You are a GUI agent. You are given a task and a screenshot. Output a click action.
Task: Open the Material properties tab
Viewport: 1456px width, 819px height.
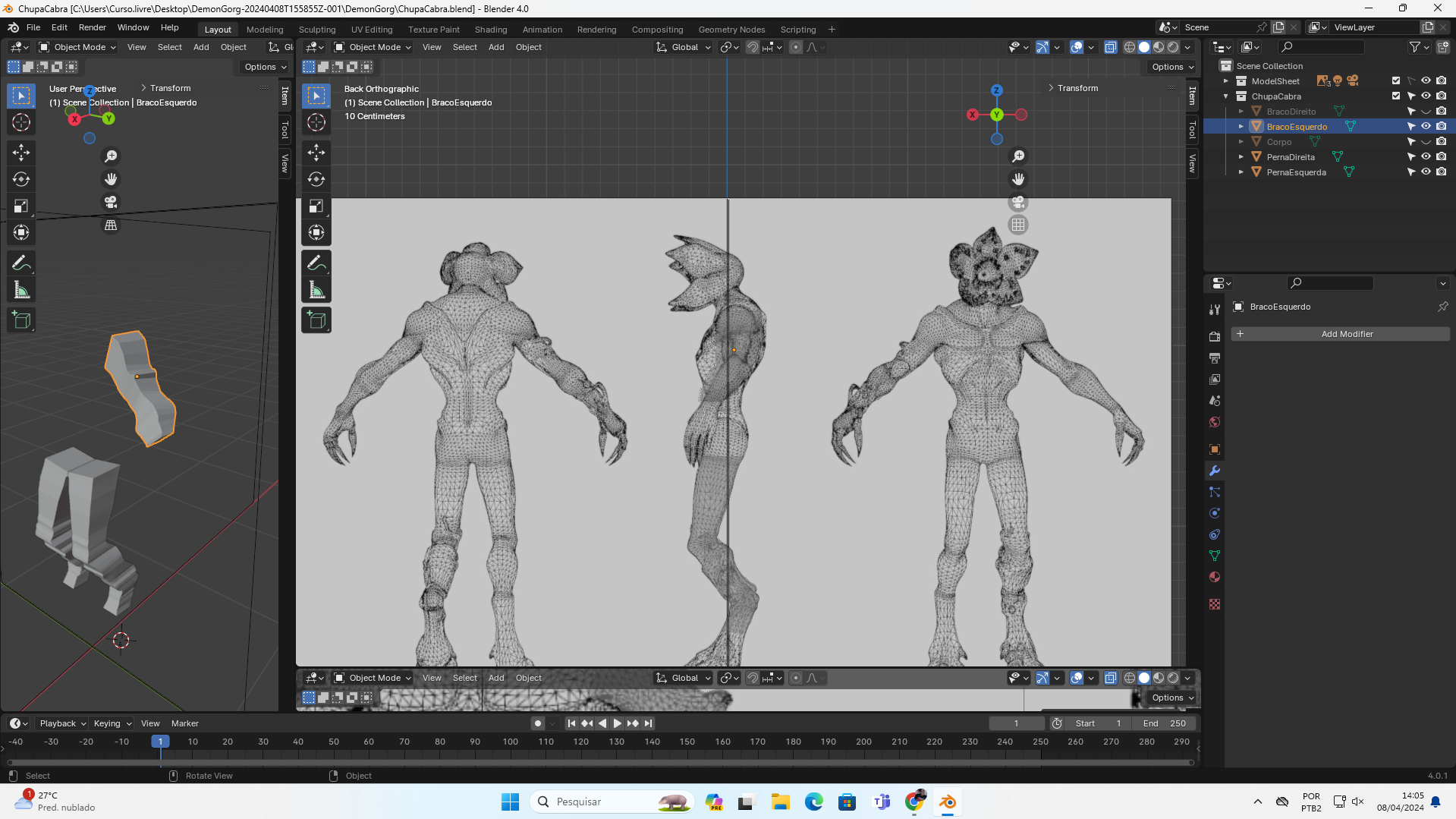coord(1215,577)
